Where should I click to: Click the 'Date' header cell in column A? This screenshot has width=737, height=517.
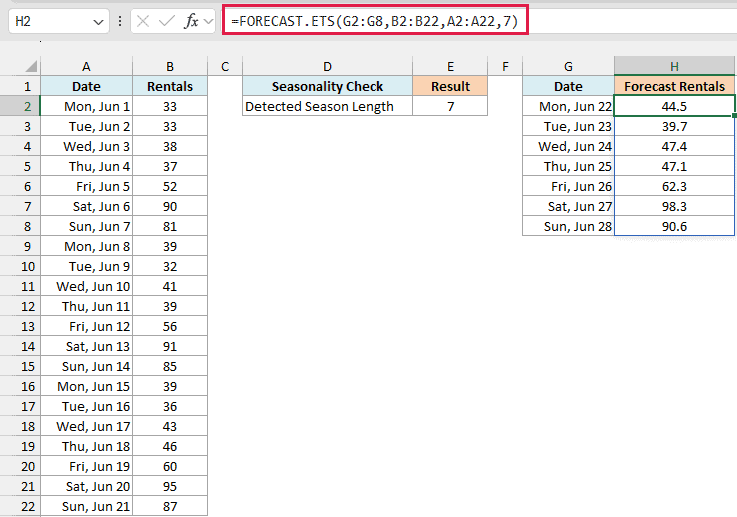(86, 86)
